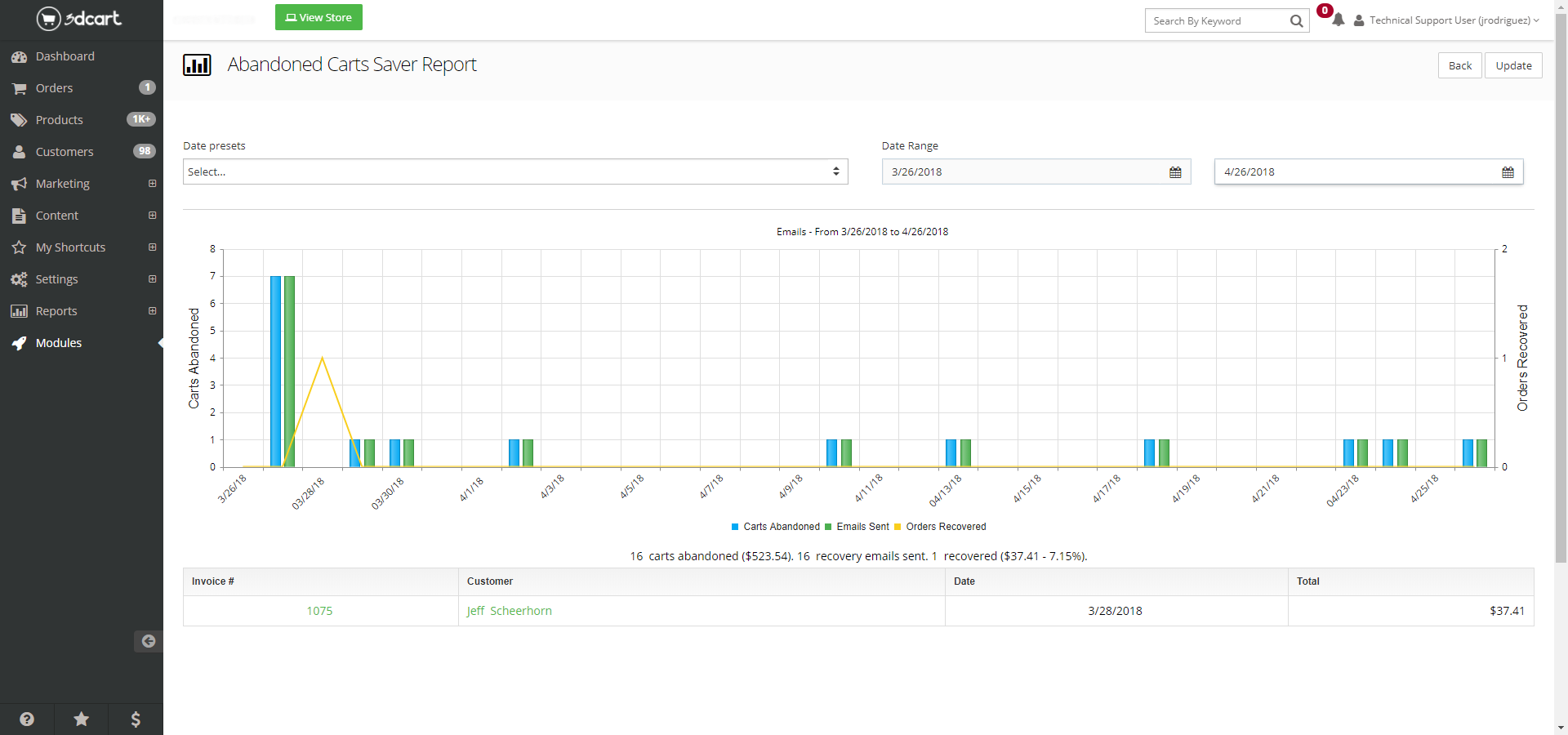The height and width of the screenshot is (735, 1568).
Task: Open Orders in the sidebar
Action: (x=54, y=88)
